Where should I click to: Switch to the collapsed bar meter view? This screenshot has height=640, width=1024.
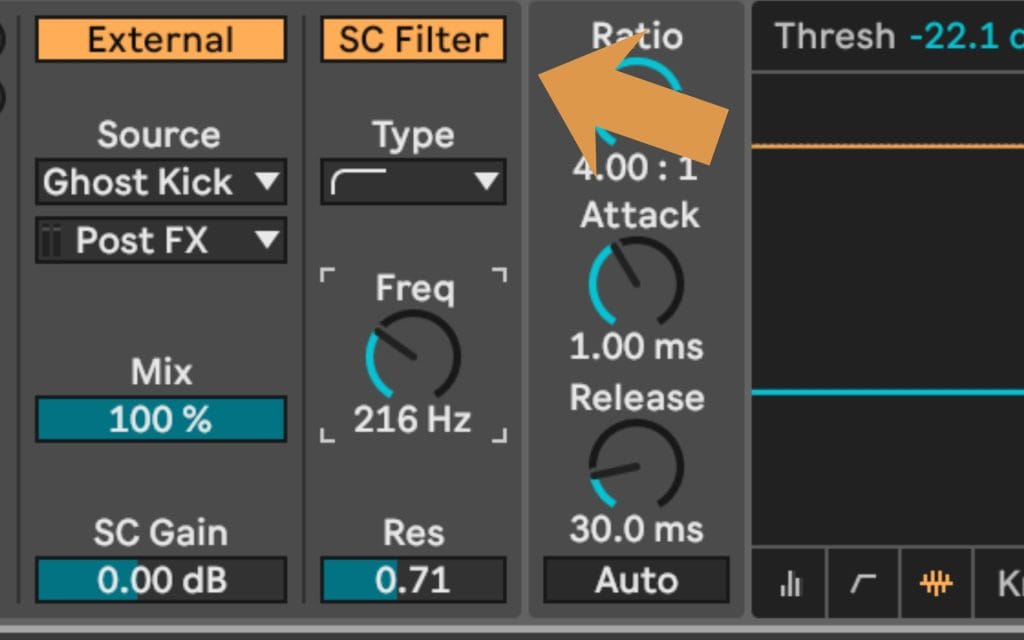click(x=789, y=583)
